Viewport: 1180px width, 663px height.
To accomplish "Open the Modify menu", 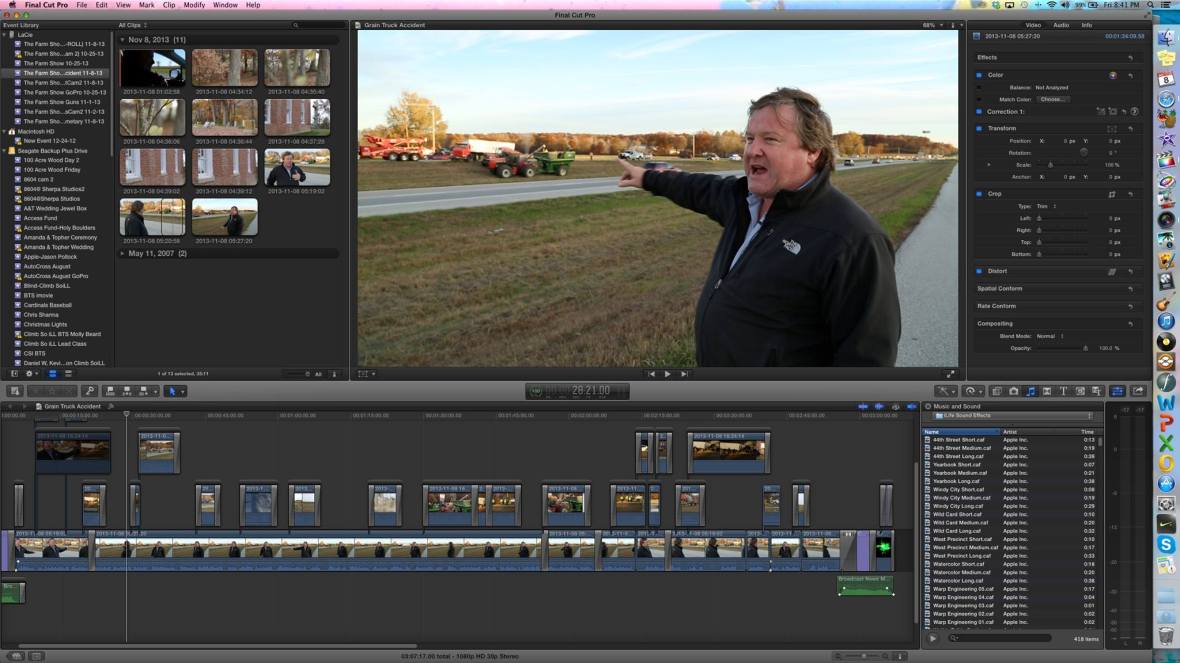I will [194, 5].
